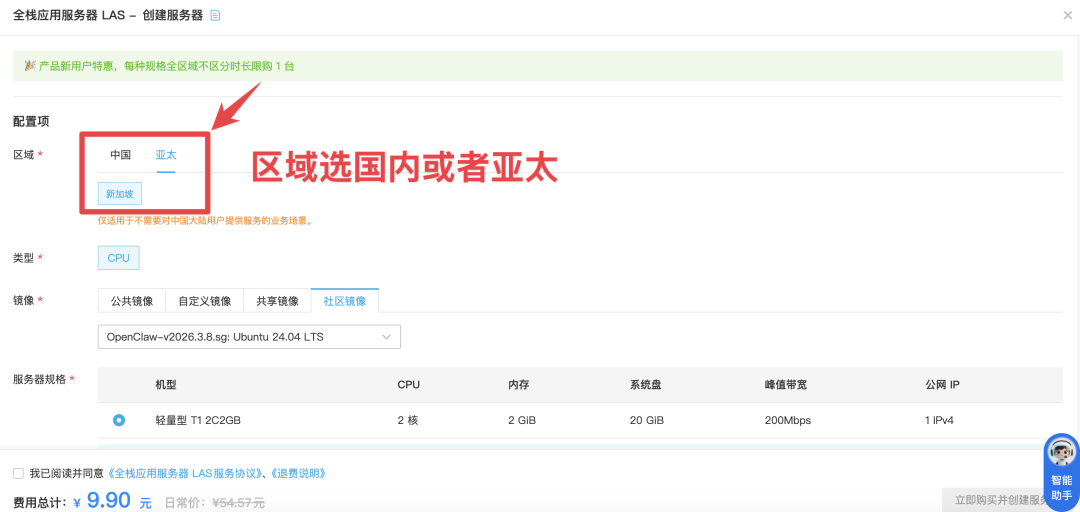Screen dimensions: 1080x512
Task: Click the document icon beside the page title
Action: (215, 15)
